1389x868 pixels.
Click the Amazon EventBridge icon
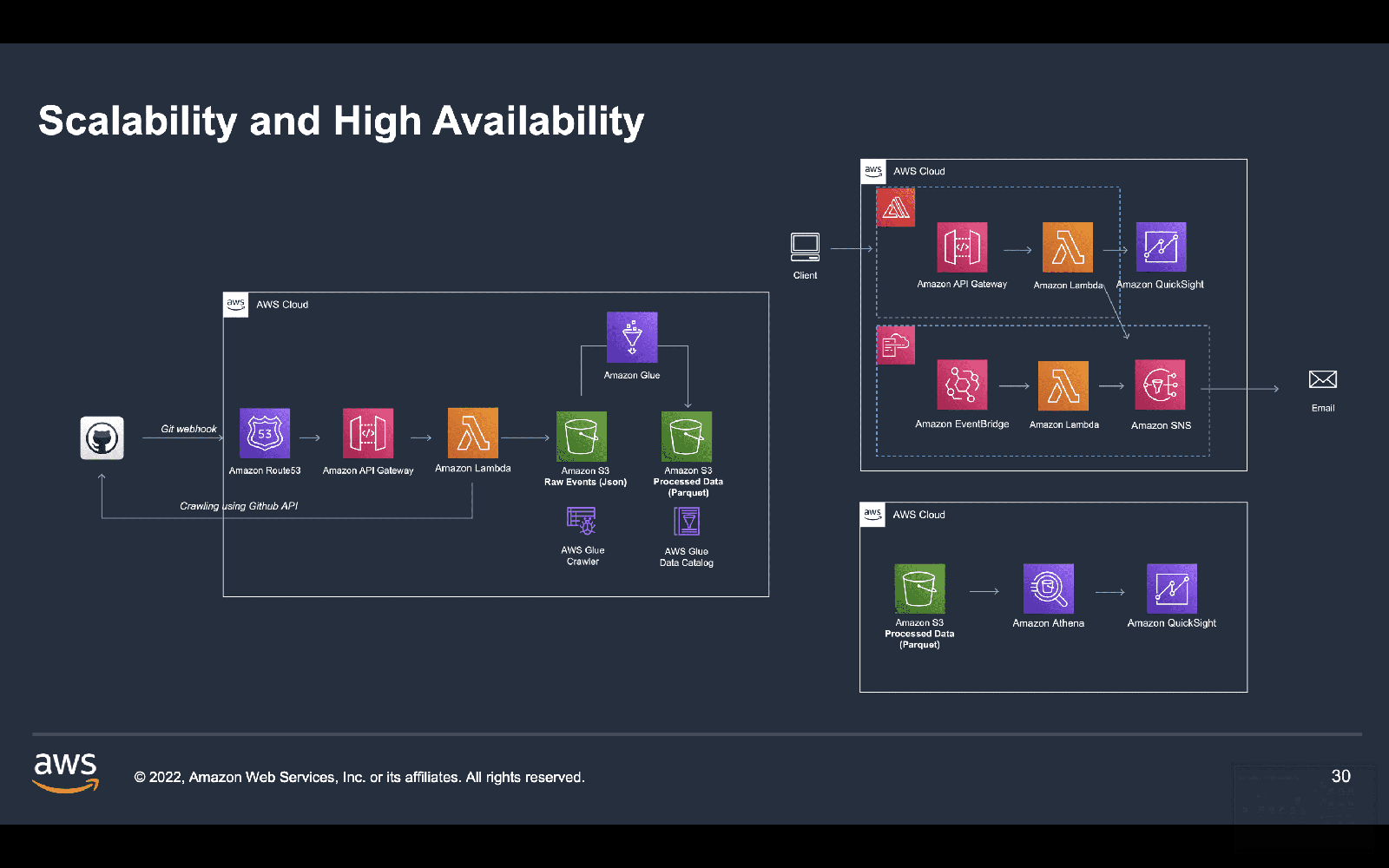pos(962,385)
